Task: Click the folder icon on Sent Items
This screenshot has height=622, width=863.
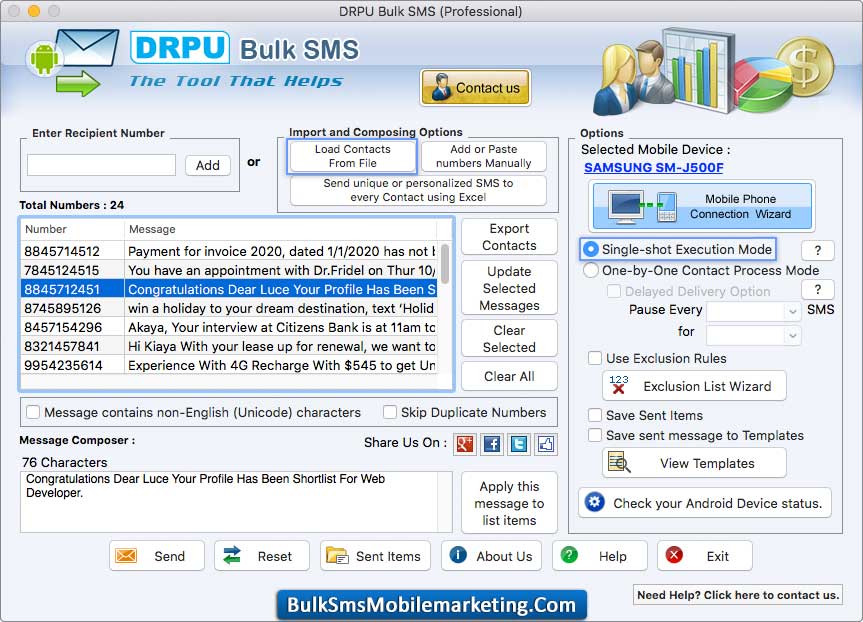Action: click(337, 555)
